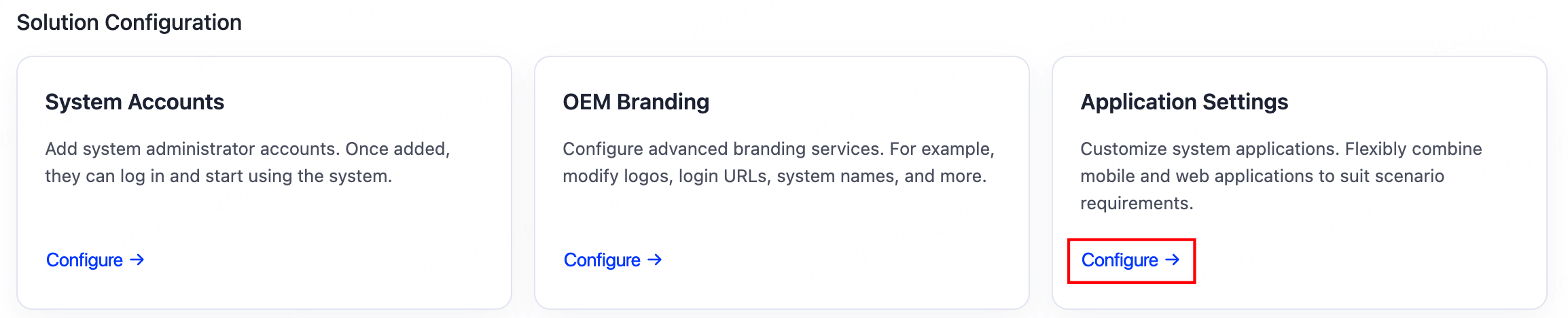Click the "they can log in" text line

(218, 176)
